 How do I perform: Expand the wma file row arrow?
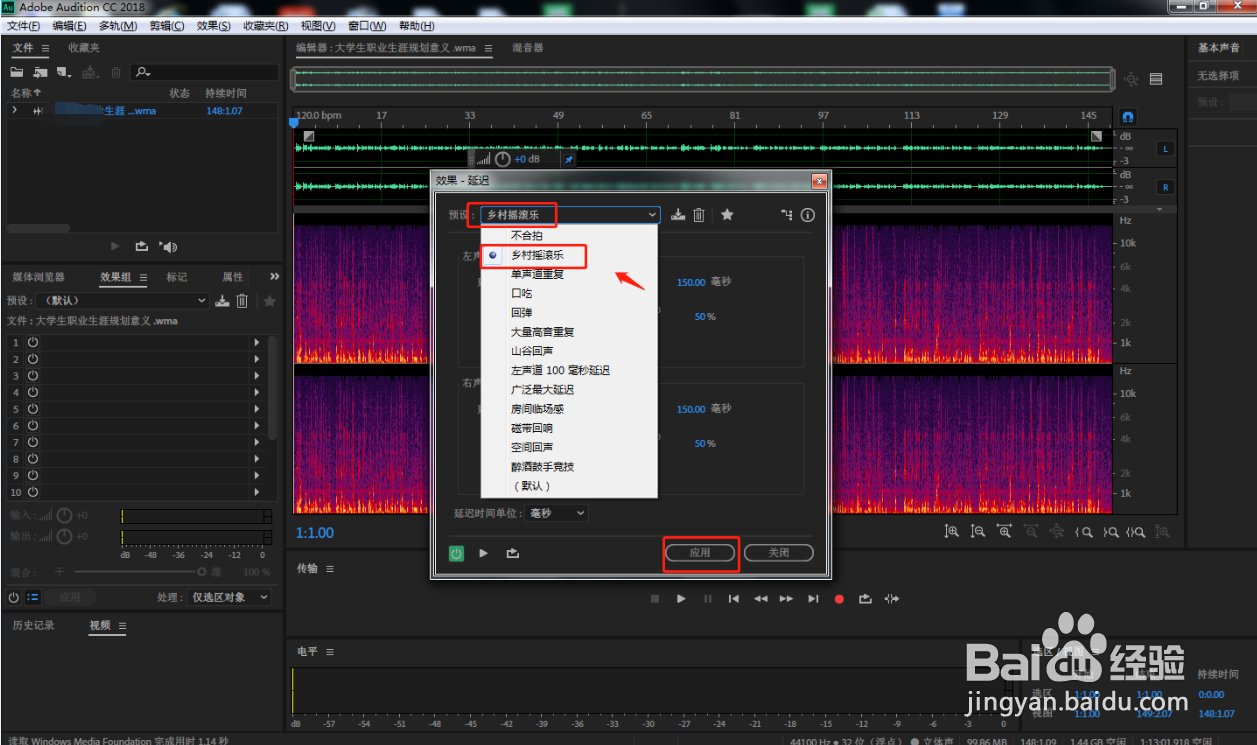pyautogui.click(x=14, y=110)
